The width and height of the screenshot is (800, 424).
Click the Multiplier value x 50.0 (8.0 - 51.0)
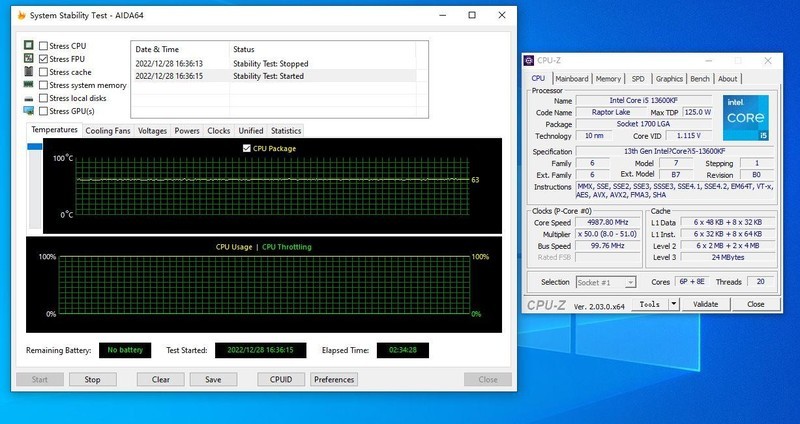(608, 234)
